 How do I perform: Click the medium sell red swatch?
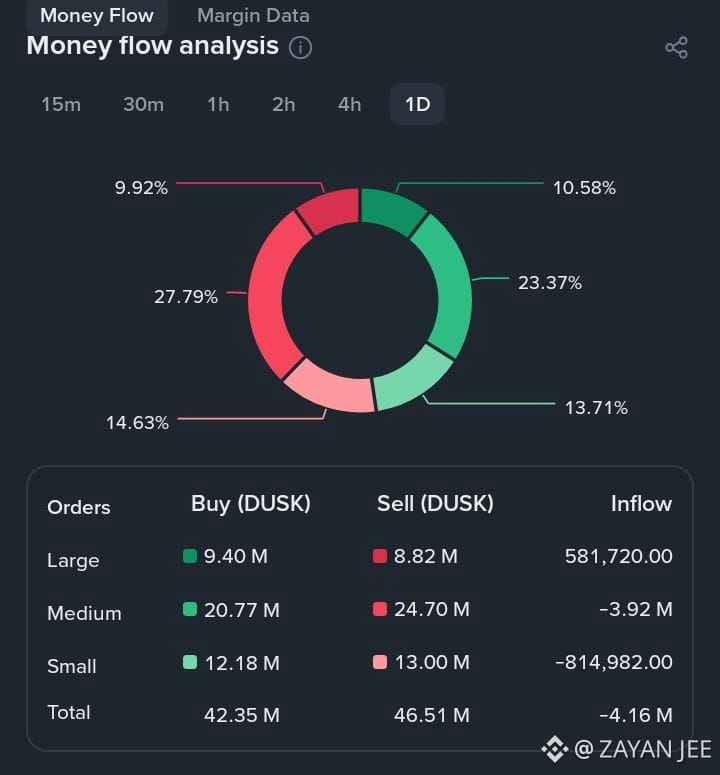click(380, 609)
